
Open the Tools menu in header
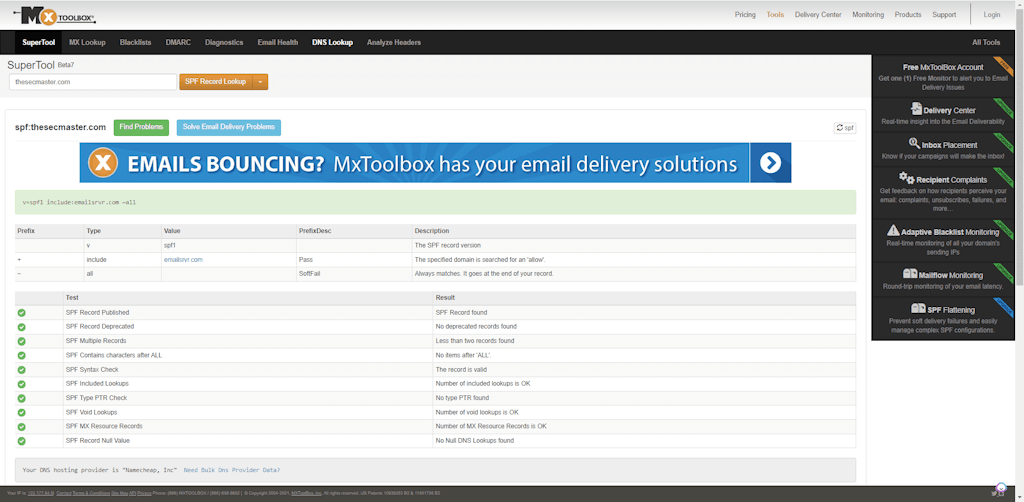pos(775,14)
